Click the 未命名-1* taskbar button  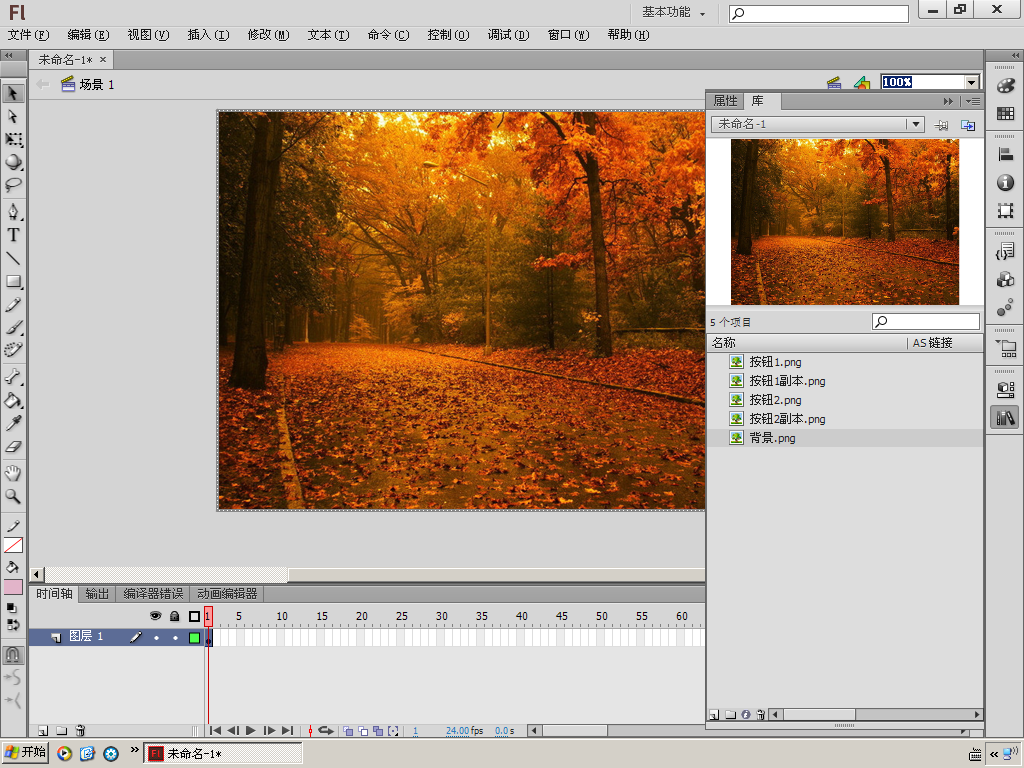223,753
